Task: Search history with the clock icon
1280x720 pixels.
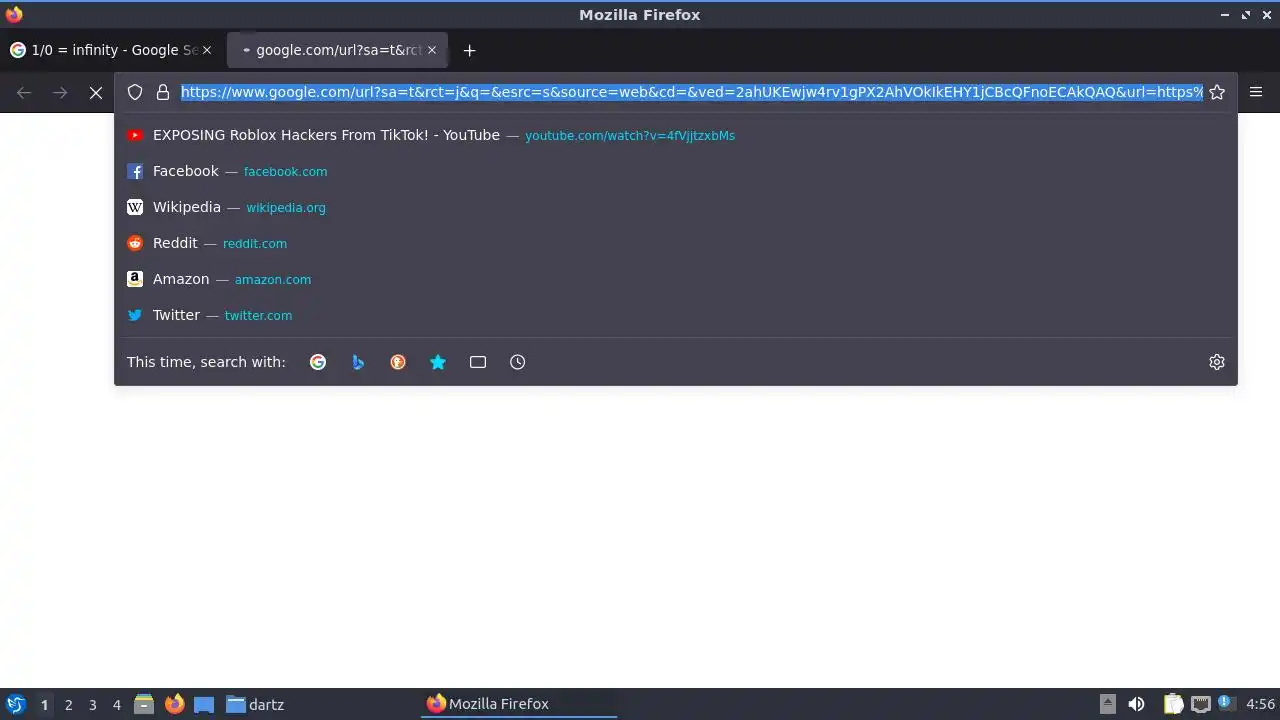Action: coord(517,362)
